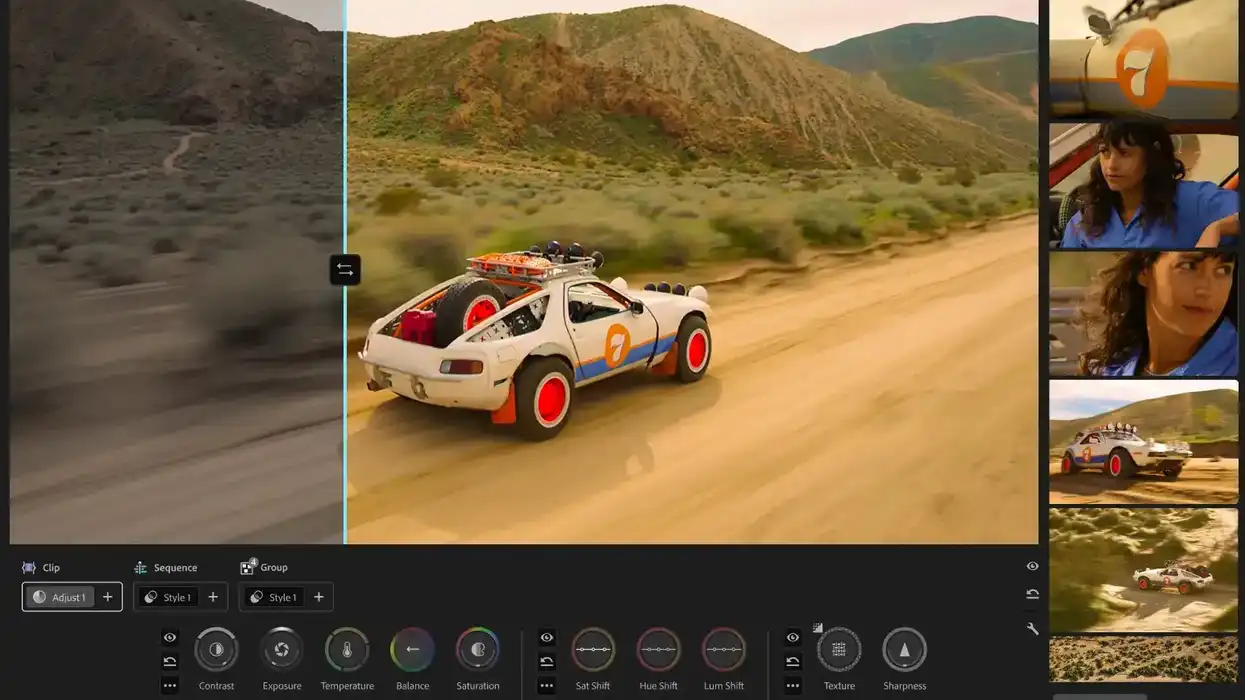Select the rally car side-view thumbnail
This screenshot has width=1245, height=700.
click(x=1144, y=442)
